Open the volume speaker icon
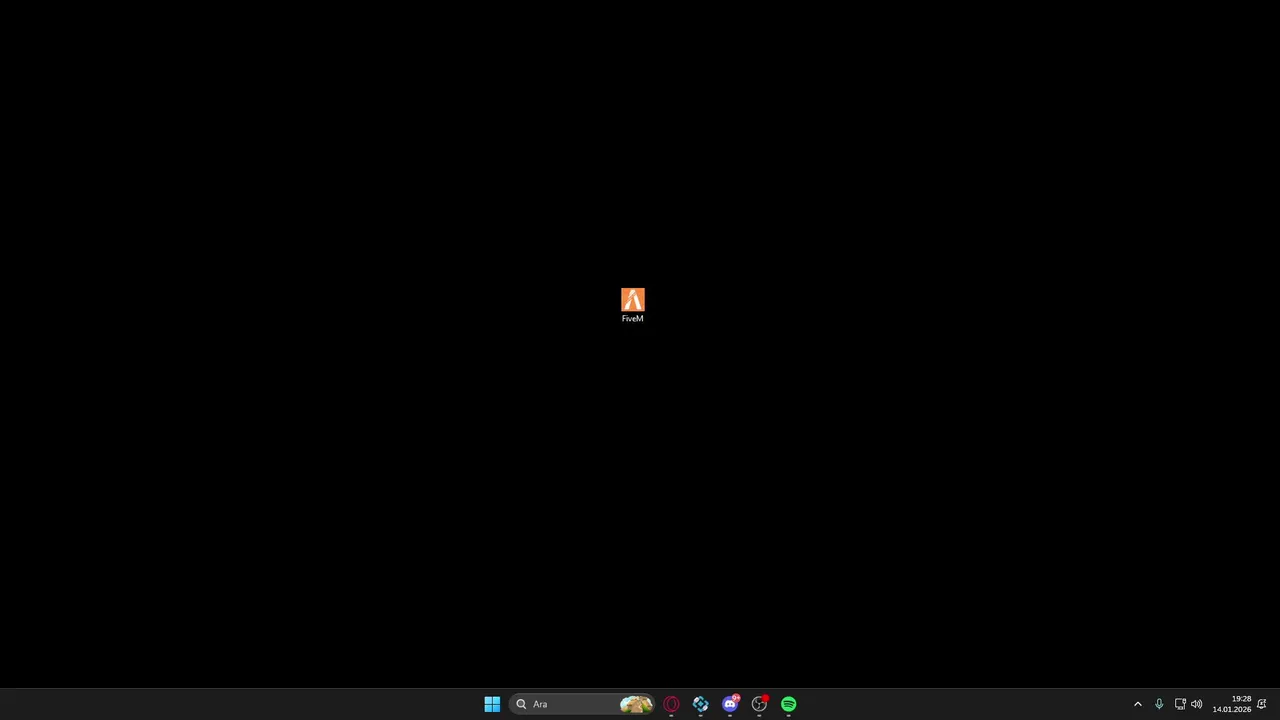Image resolution: width=1280 pixels, height=720 pixels. tap(1197, 704)
